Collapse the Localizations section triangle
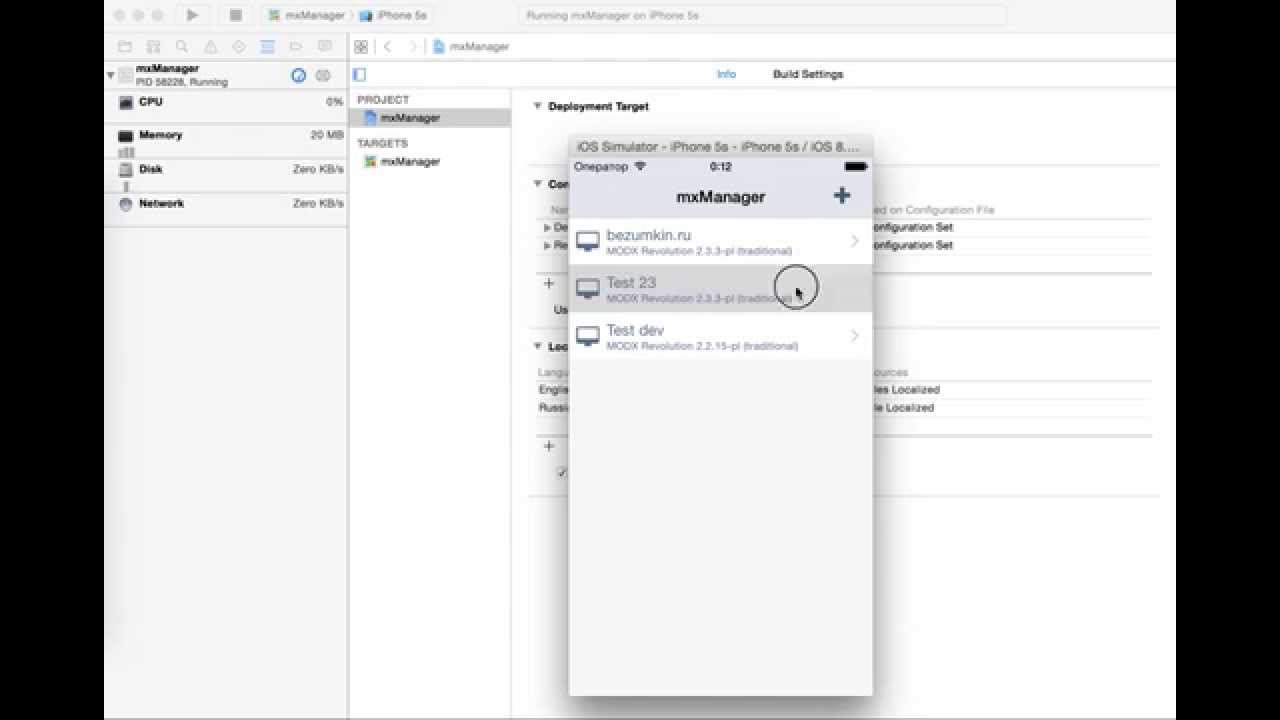This screenshot has height=720, width=1280. [537, 346]
